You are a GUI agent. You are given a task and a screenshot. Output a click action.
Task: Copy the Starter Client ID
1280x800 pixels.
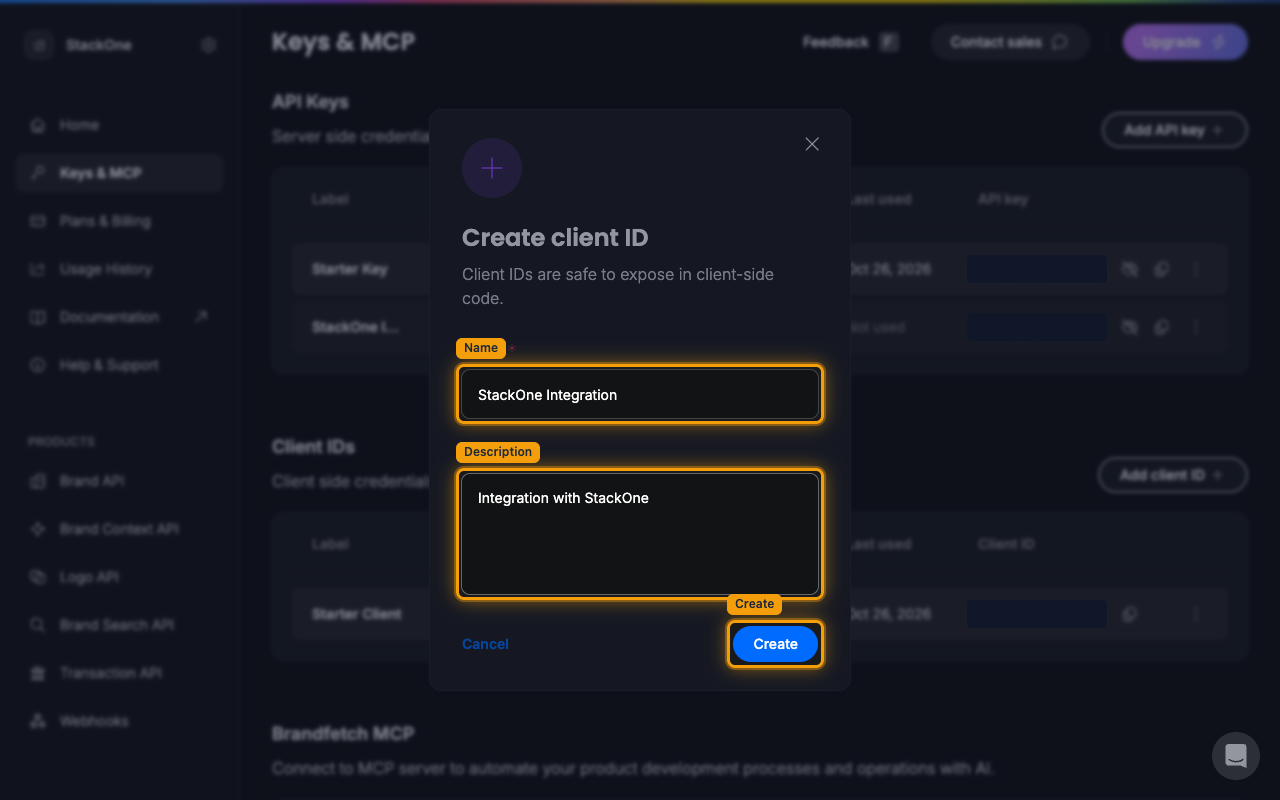(x=1130, y=614)
